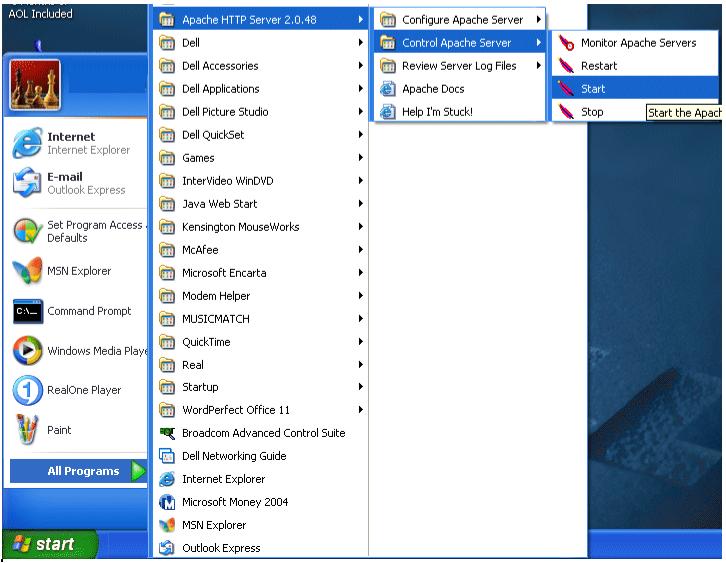The height and width of the screenshot is (563, 726).
Task: Open MSN Explorer butterfly icon in pinned list
Action: click(27, 271)
